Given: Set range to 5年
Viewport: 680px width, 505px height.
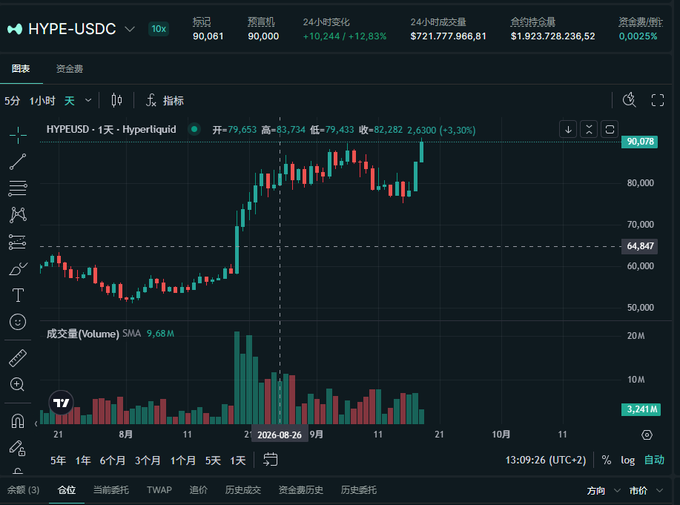Looking at the screenshot, I should (x=58, y=460).
